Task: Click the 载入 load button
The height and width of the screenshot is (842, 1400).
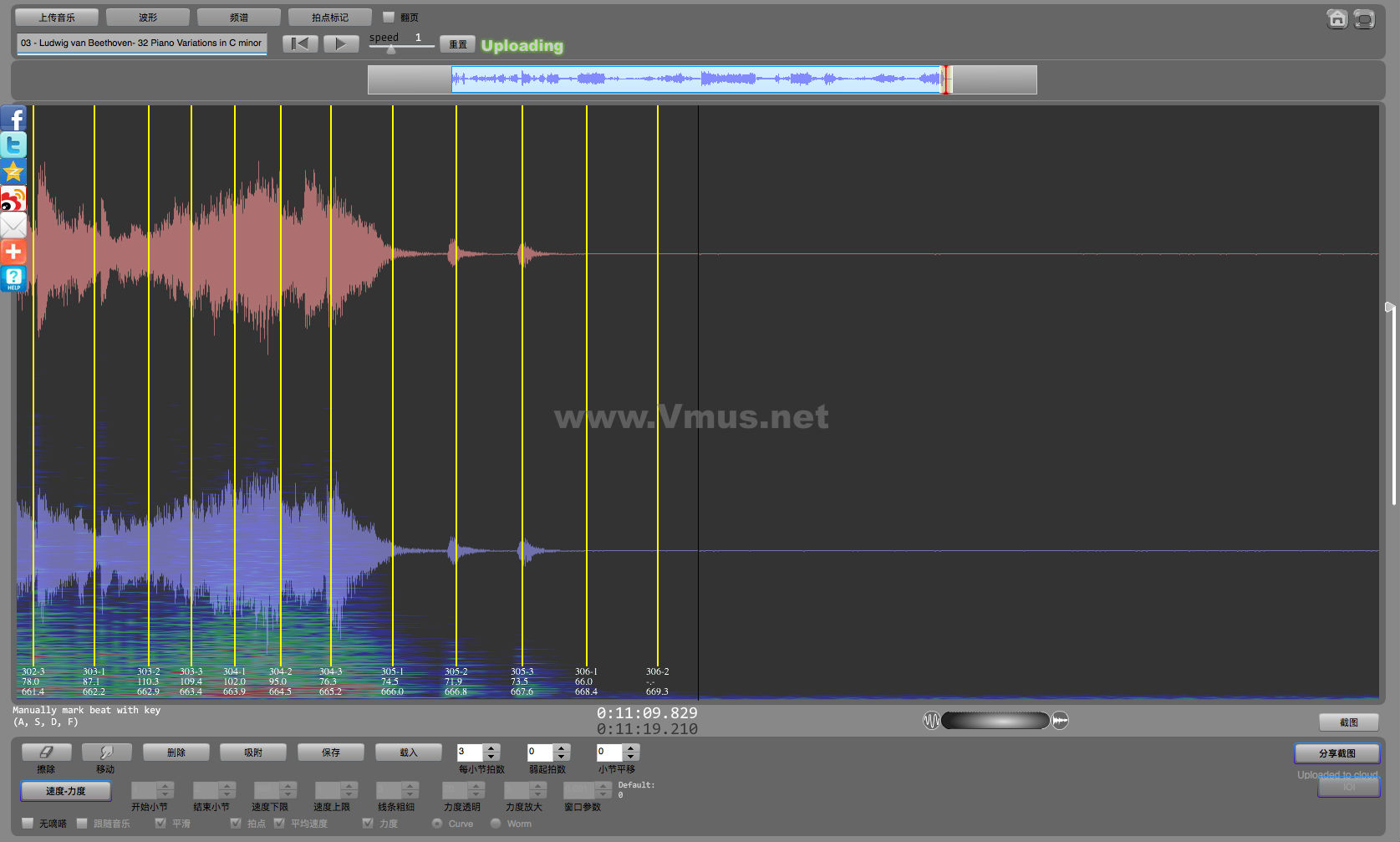Action: [409, 753]
